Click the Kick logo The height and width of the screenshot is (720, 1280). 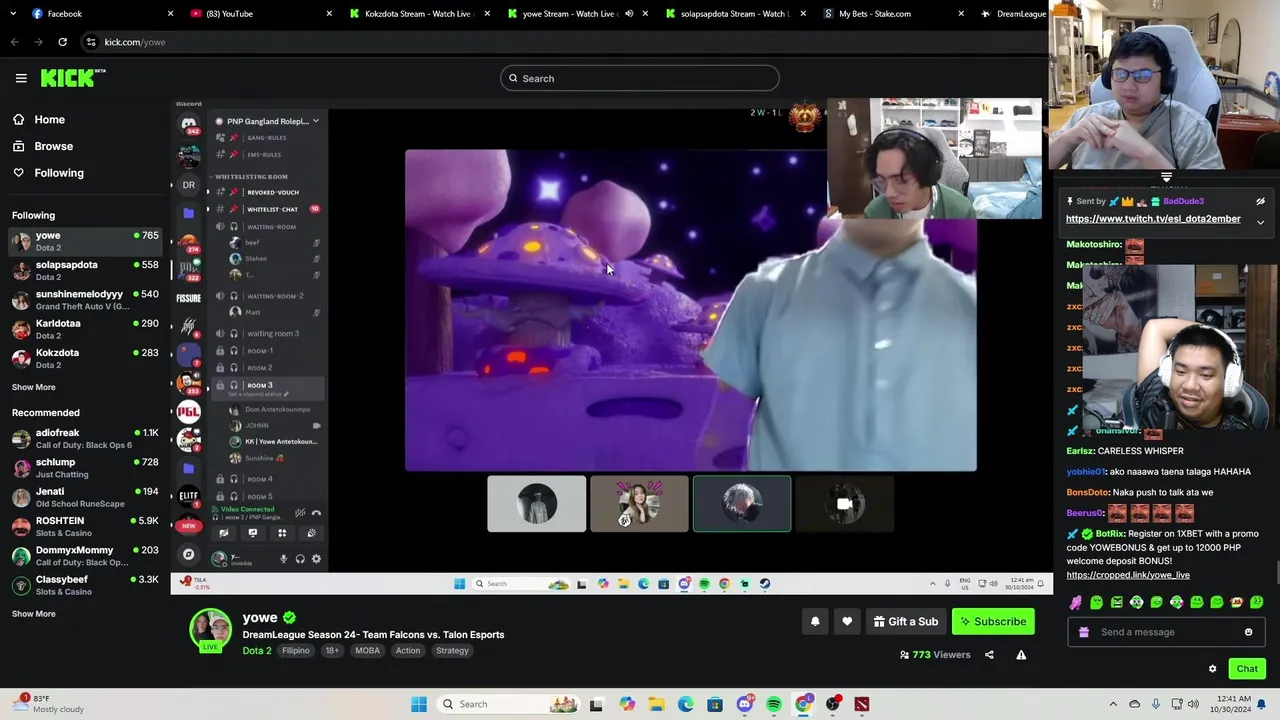pos(72,78)
